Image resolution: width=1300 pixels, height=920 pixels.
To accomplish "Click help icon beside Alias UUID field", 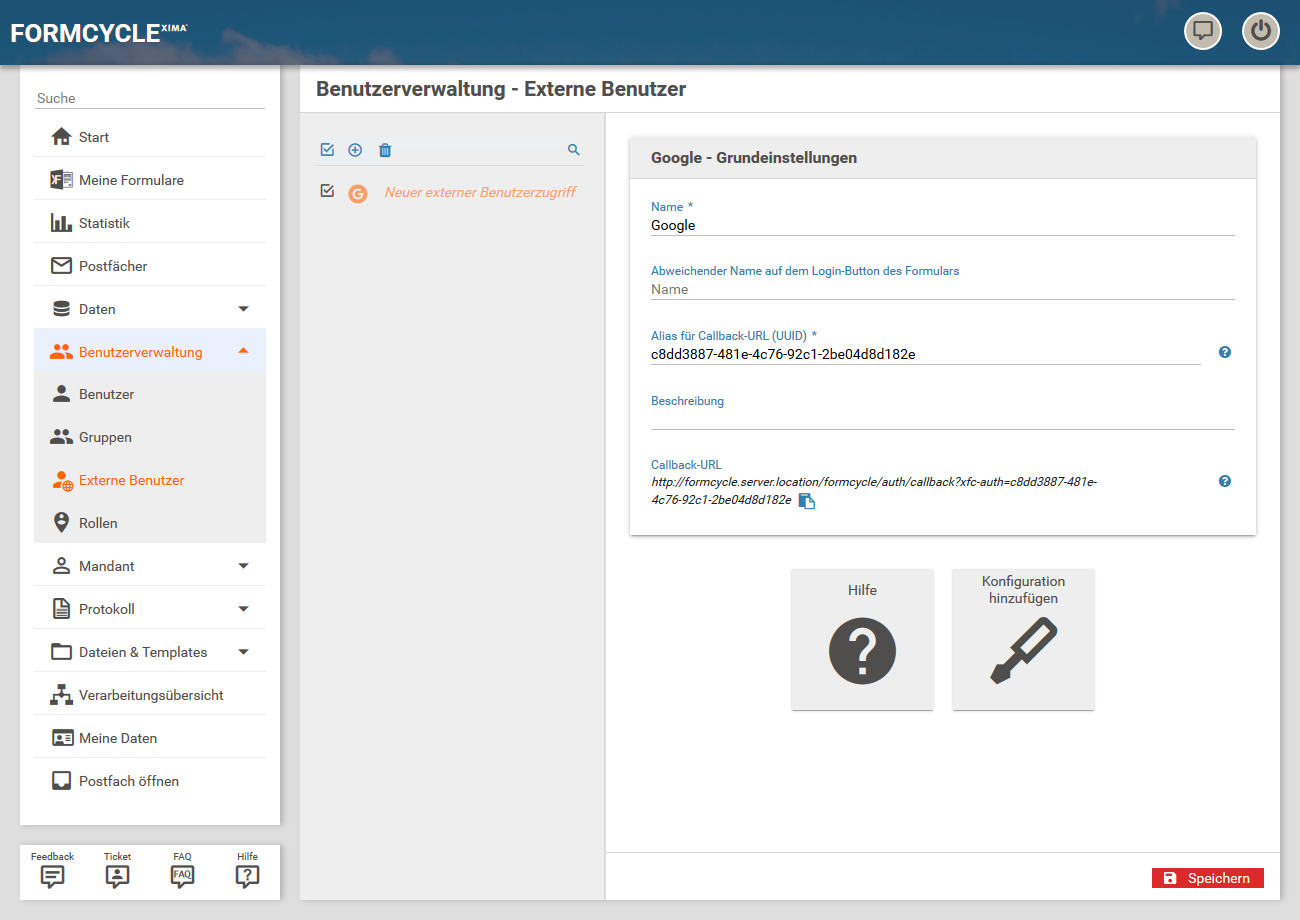I will pos(1225,352).
